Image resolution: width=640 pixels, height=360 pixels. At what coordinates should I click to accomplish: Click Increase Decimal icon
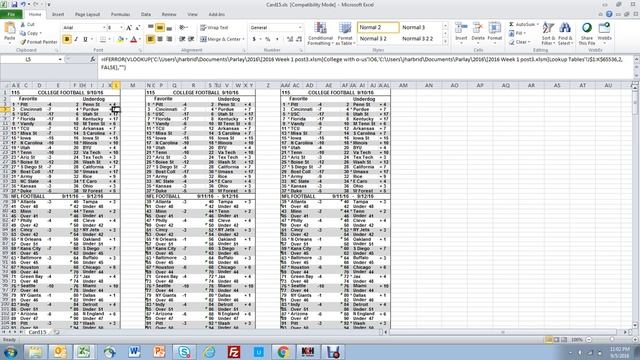coord(290,39)
